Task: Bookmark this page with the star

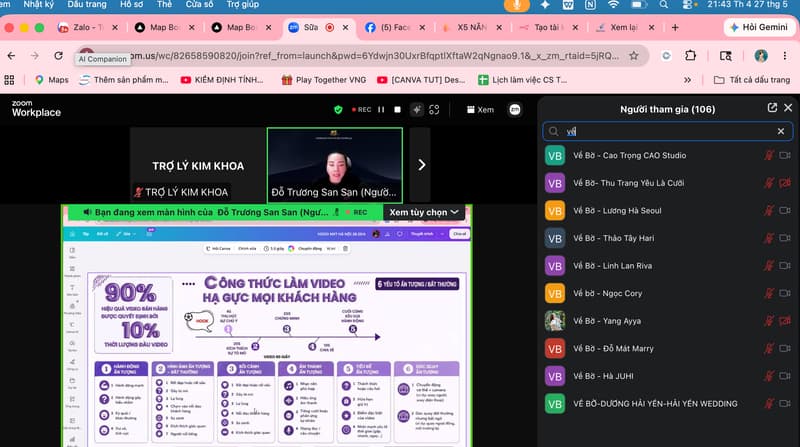Action: pyautogui.click(x=634, y=56)
